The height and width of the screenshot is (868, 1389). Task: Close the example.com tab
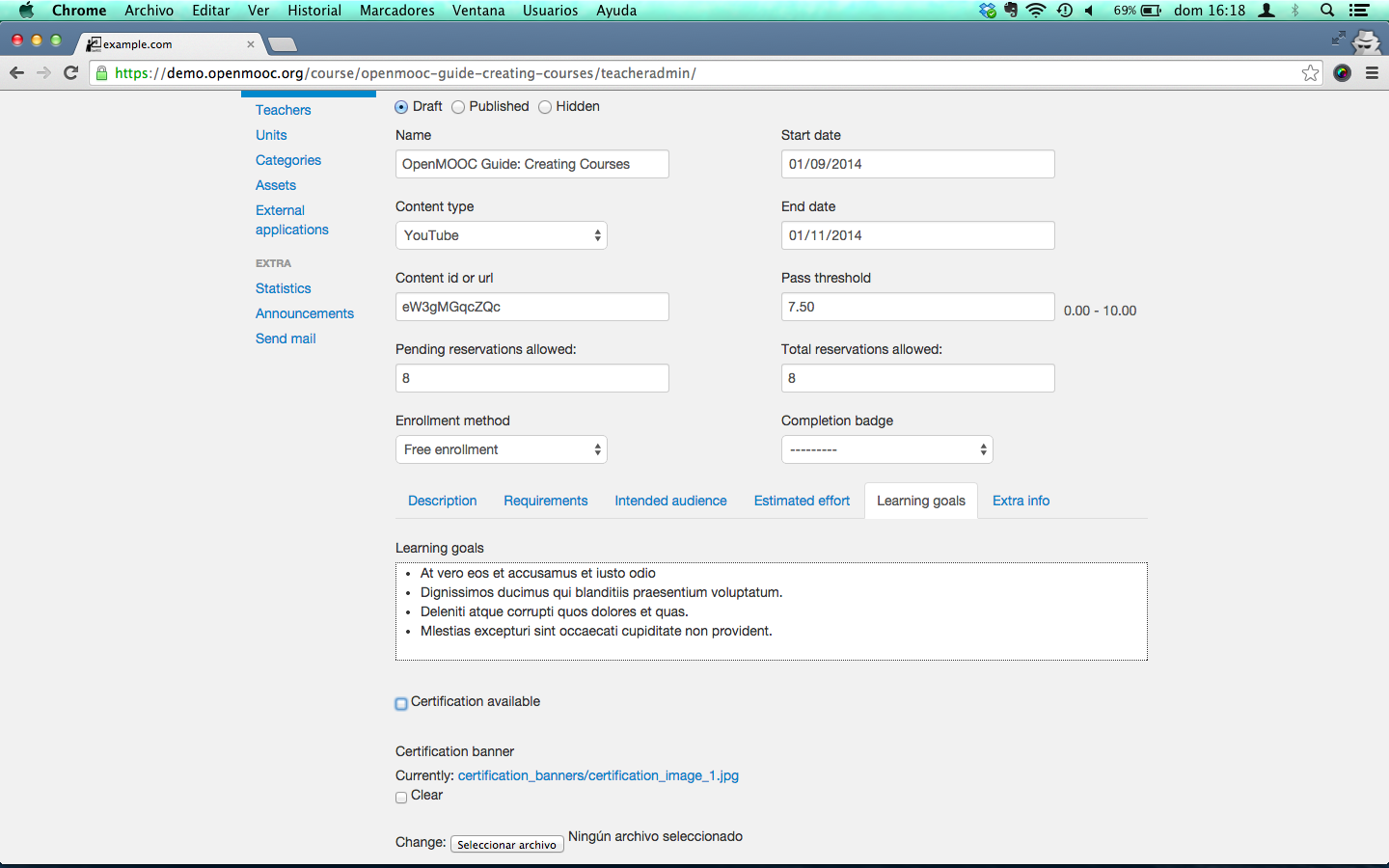point(251,44)
